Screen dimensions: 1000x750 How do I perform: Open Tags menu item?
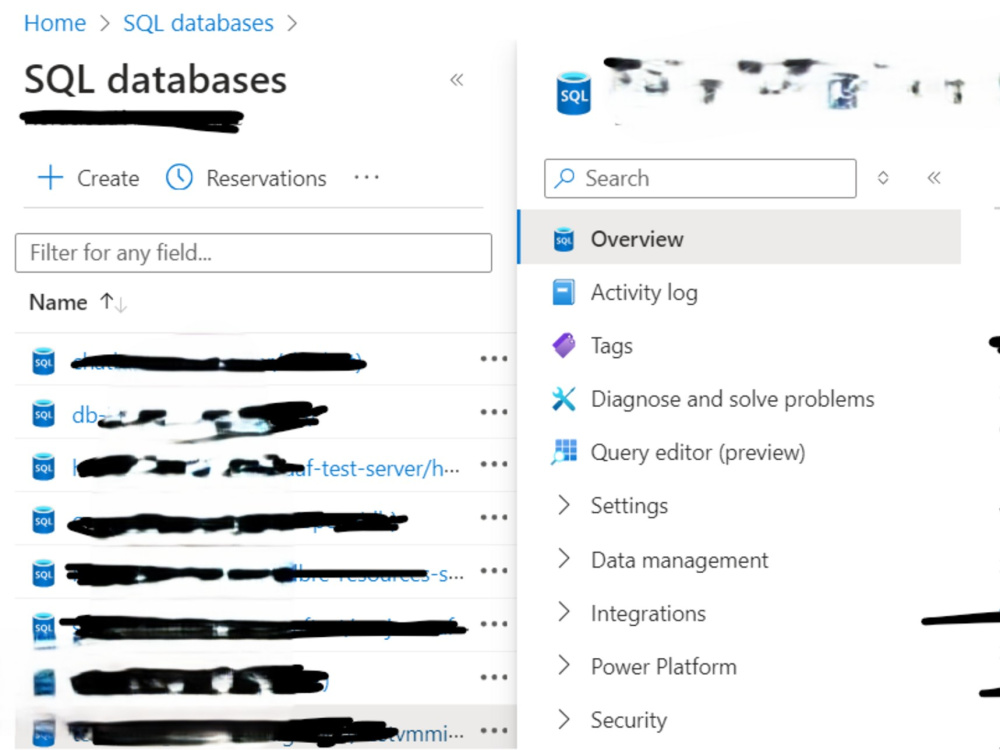(x=612, y=346)
